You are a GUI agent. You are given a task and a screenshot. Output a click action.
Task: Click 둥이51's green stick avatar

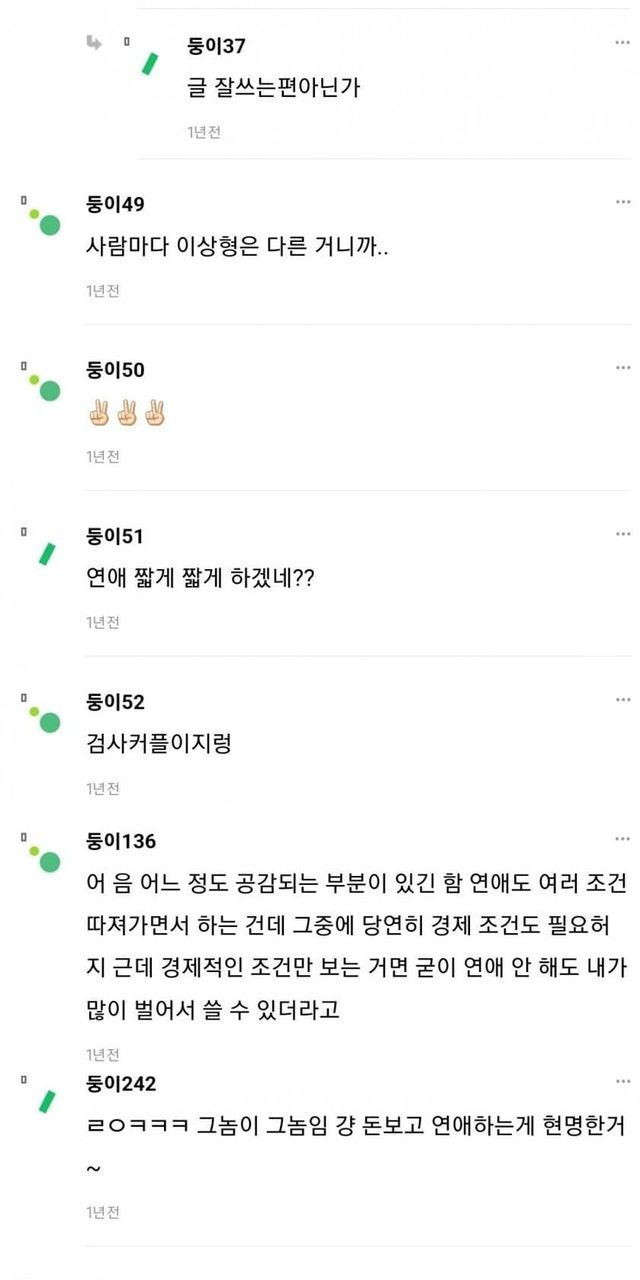click(x=47, y=553)
